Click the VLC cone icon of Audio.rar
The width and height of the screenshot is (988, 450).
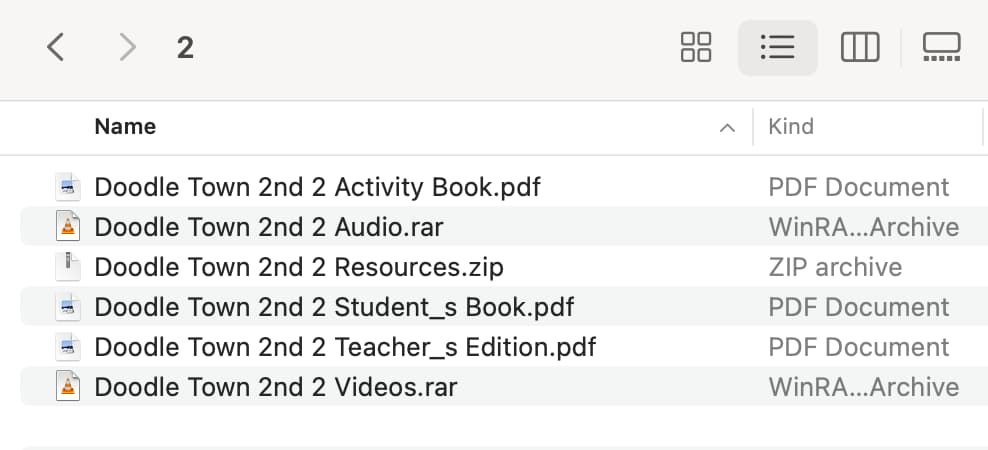67,227
